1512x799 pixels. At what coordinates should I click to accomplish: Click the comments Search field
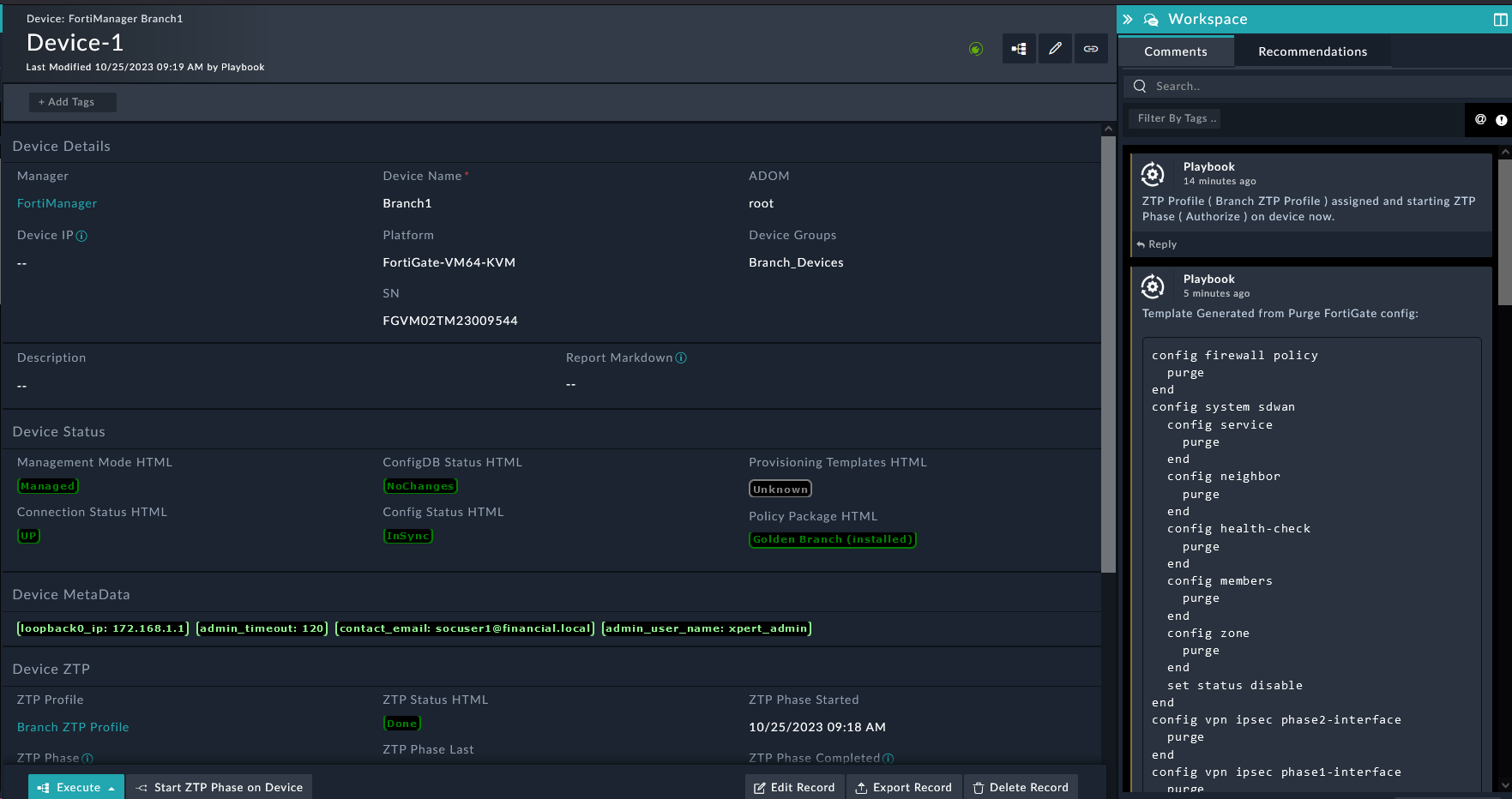pyautogui.click(x=1316, y=86)
